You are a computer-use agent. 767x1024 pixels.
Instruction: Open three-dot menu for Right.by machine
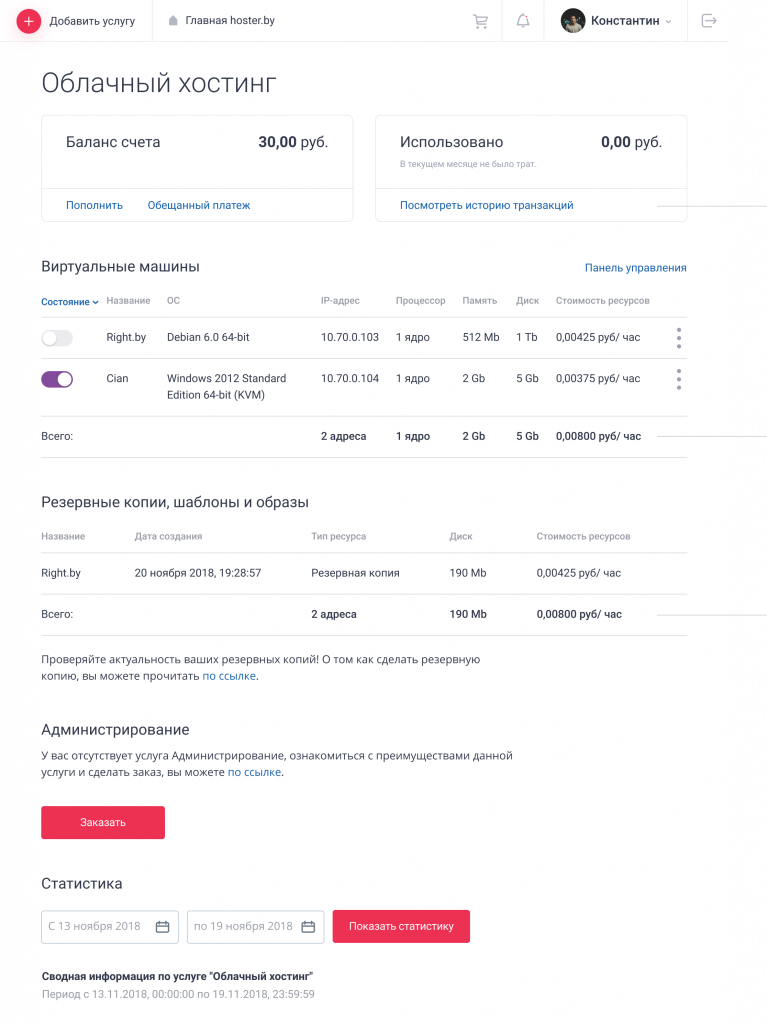(679, 338)
